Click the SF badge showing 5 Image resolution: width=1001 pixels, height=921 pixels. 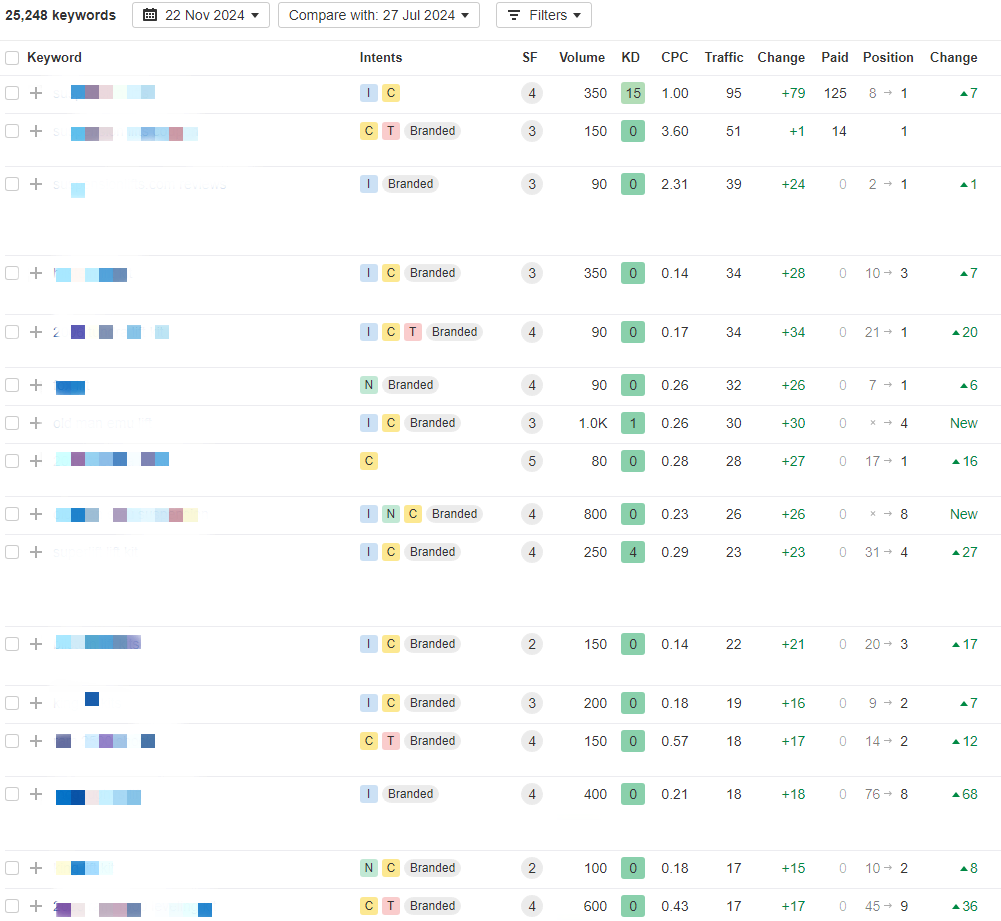[532, 461]
